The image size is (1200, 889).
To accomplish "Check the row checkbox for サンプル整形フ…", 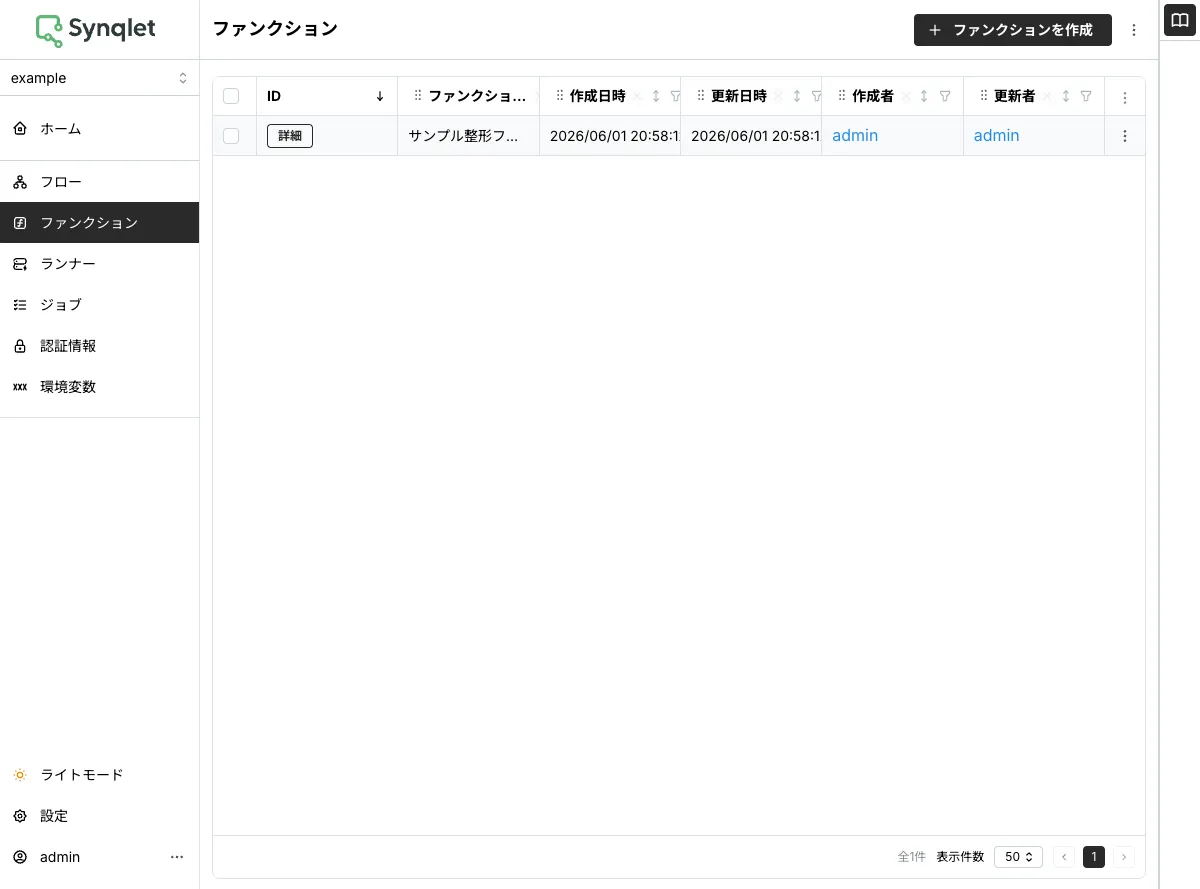I will [231, 136].
